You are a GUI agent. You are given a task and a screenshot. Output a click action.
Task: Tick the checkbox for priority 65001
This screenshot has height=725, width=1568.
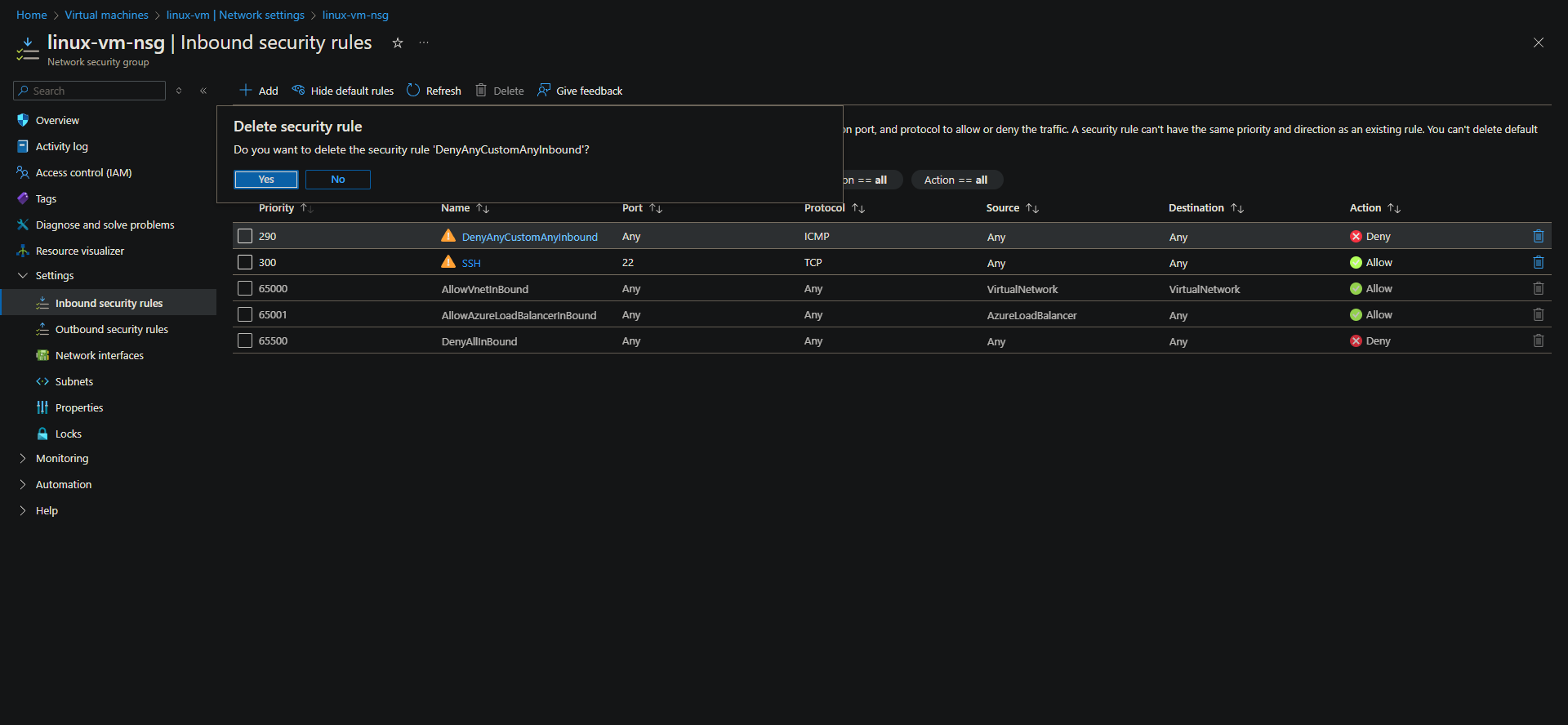pyautogui.click(x=245, y=315)
